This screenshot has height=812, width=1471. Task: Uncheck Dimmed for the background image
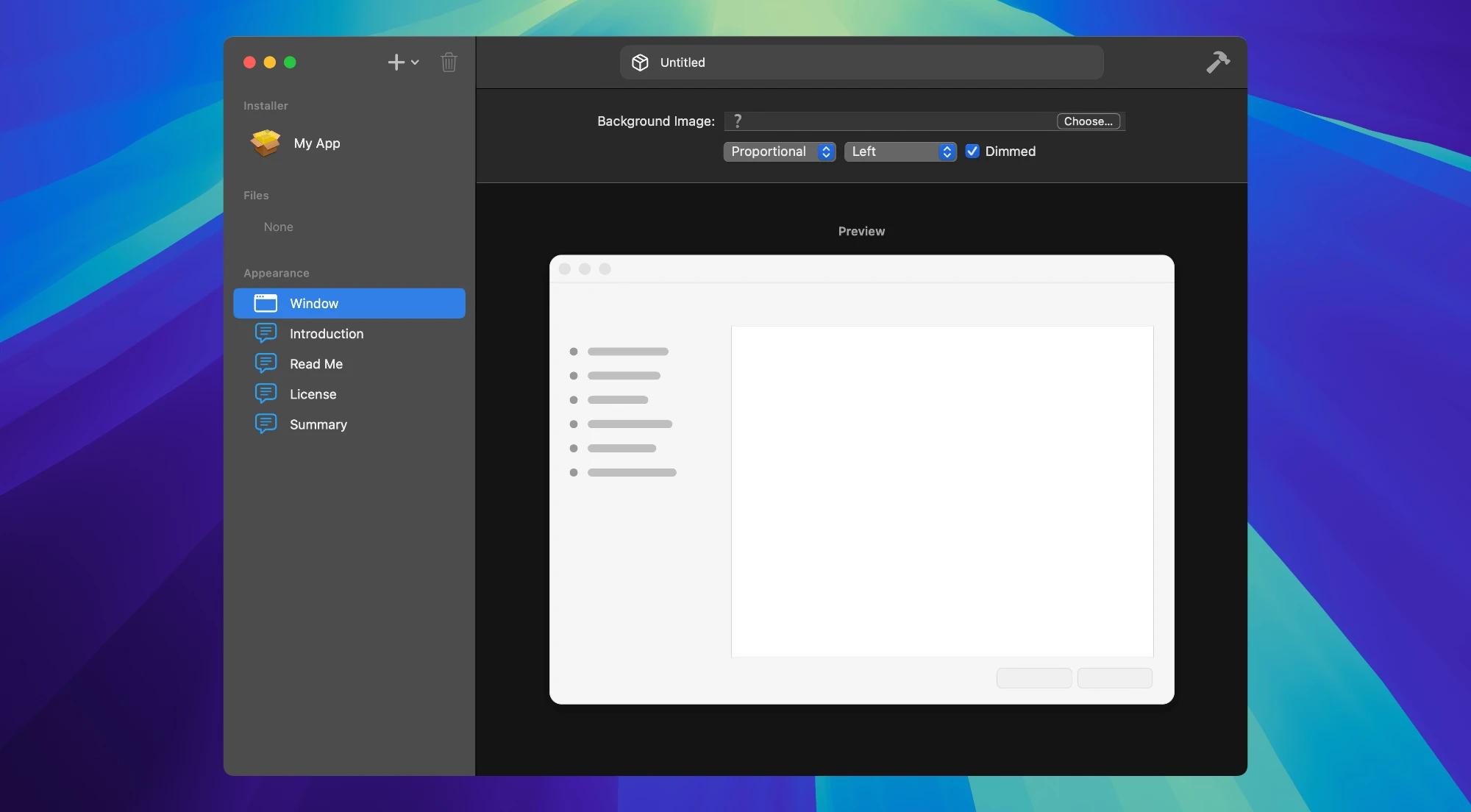coord(972,152)
